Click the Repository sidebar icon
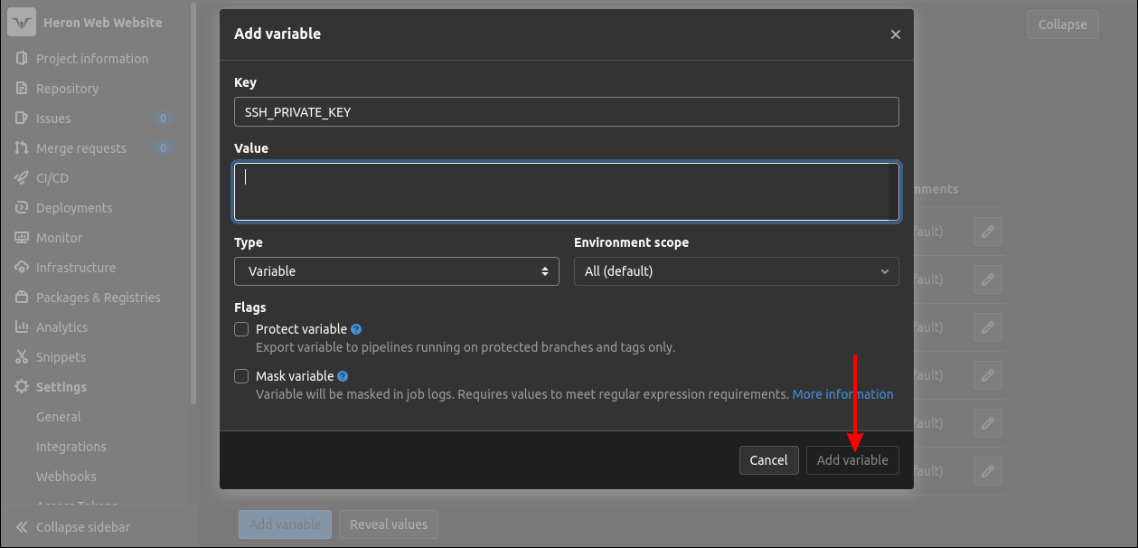1138x548 pixels. pyautogui.click(x=22, y=89)
